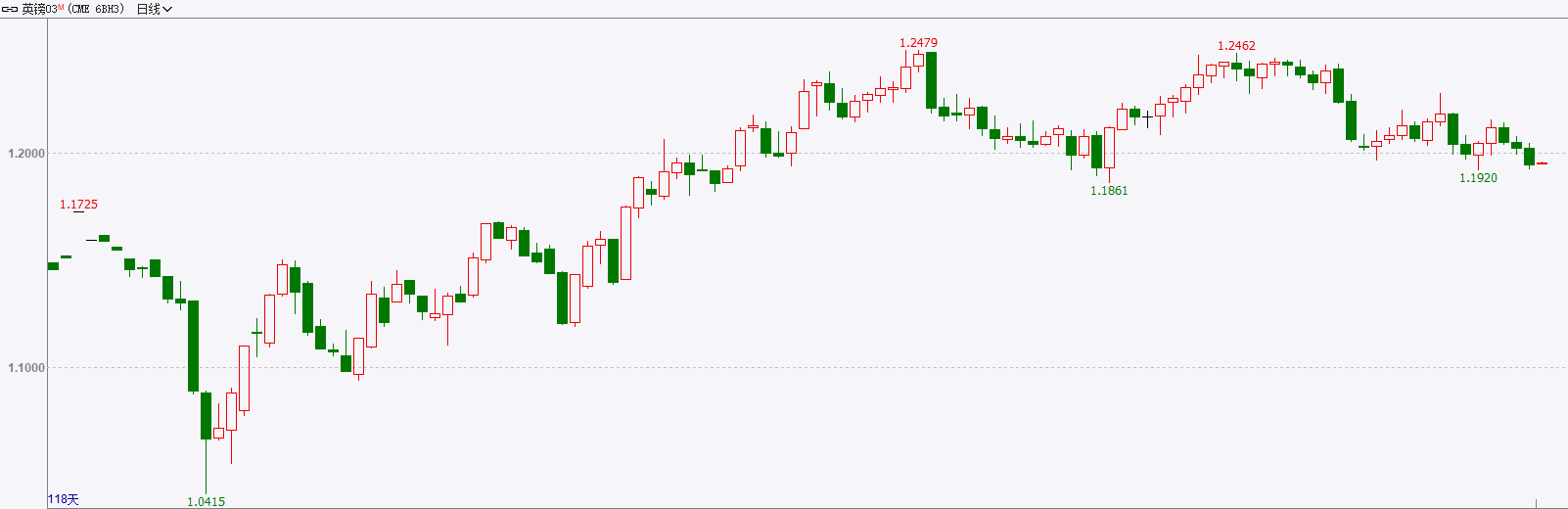Image resolution: width=1568 pixels, height=509 pixels.
Task: Click the red M marker after 英镑03
Action: tap(61, 7)
